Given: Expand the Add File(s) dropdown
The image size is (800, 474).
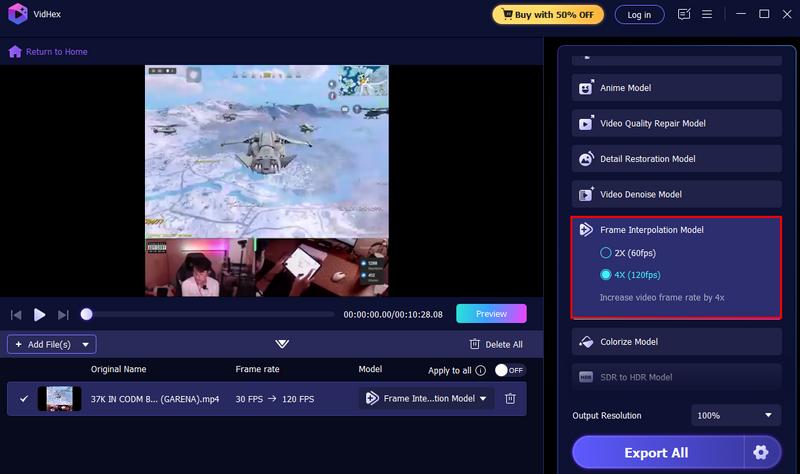Looking at the screenshot, I should pyautogui.click(x=87, y=344).
